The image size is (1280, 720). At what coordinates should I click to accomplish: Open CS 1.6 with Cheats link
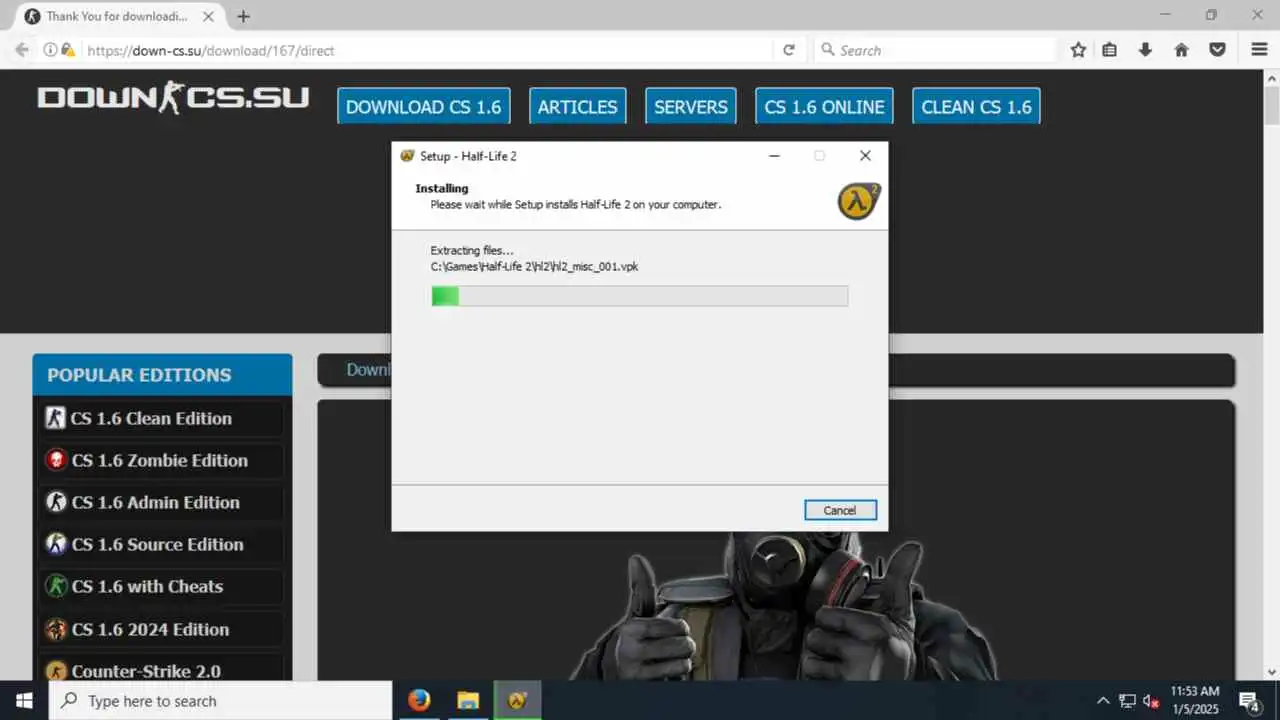click(147, 586)
